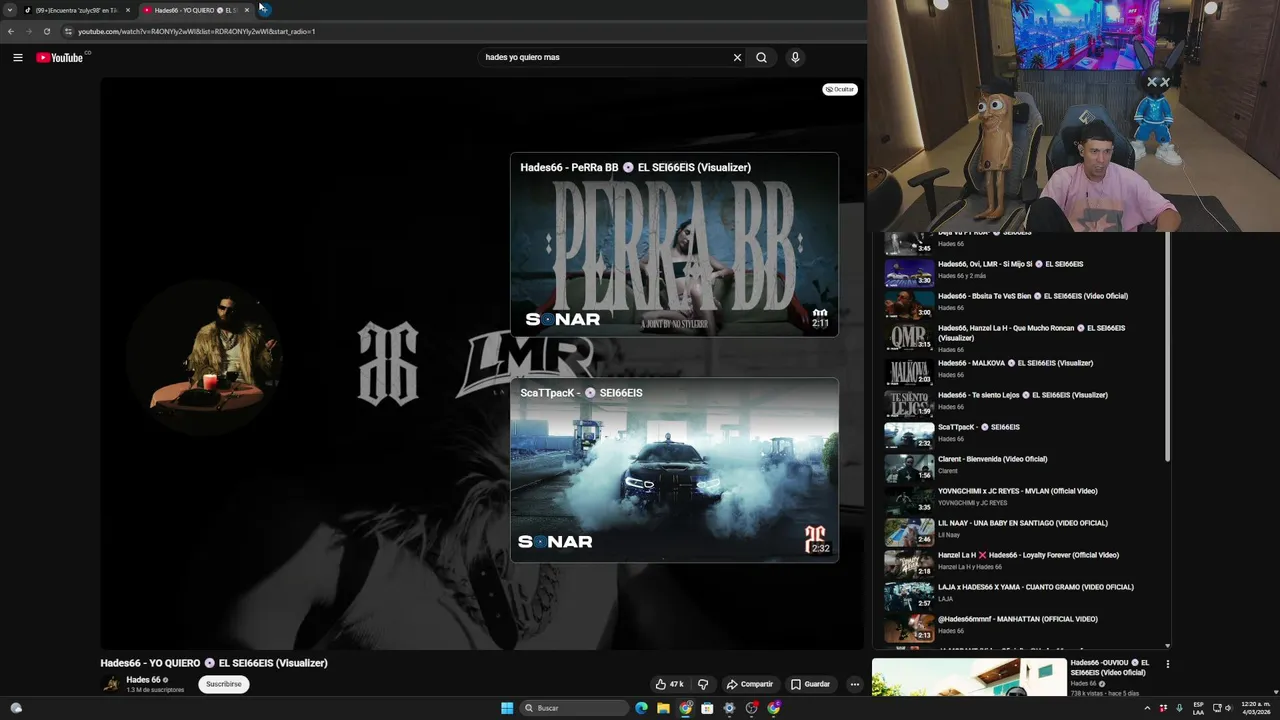Open 'CUANTO GRAMO' playlist video
The width and height of the screenshot is (1280, 720).
[1020, 593]
